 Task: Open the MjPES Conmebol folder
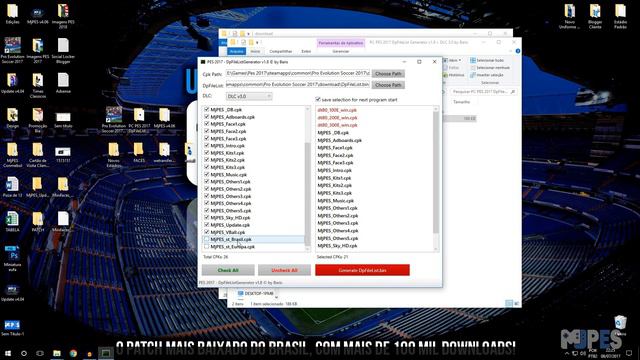pyautogui.click(x=12, y=154)
